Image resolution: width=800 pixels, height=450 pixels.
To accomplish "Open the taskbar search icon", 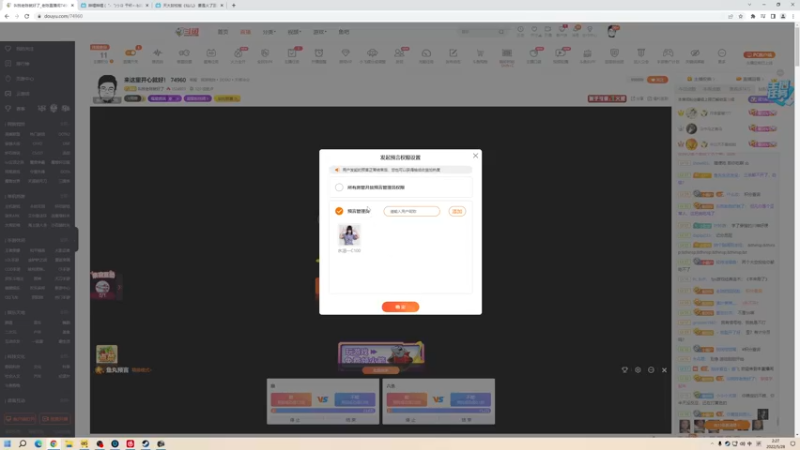I will click(x=22, y=443).
